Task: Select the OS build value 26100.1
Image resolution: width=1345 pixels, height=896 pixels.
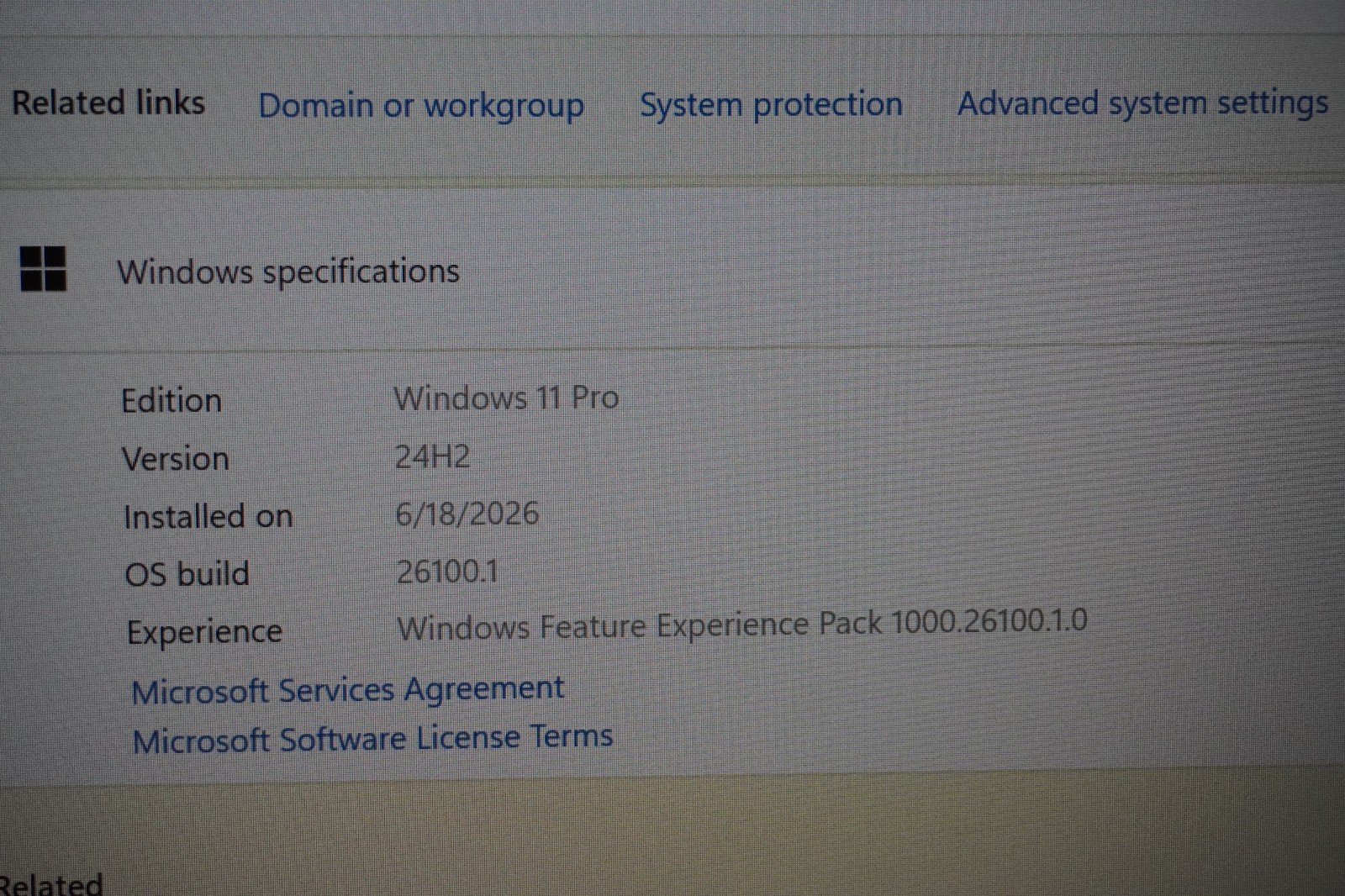Action: (447, 572)
